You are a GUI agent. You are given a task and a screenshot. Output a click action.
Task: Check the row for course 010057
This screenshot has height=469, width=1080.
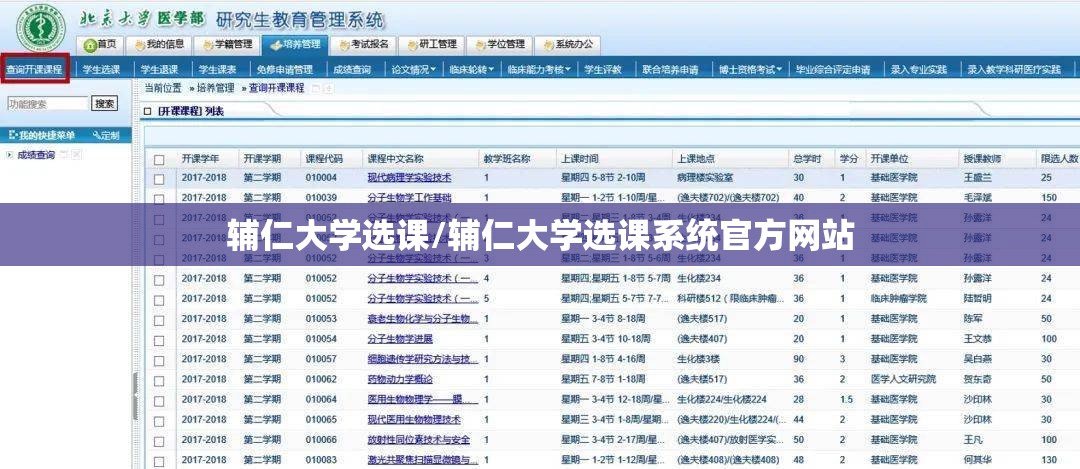159,360
